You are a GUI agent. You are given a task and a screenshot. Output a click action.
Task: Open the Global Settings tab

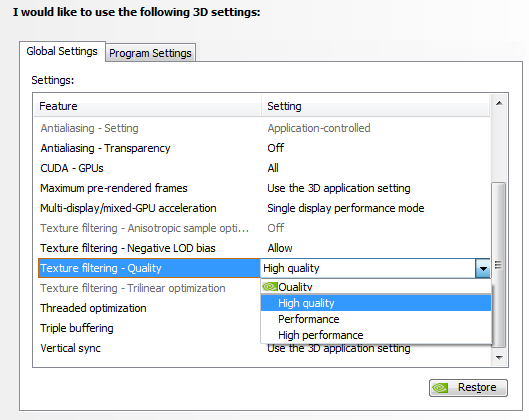click(x=62, y=51)
